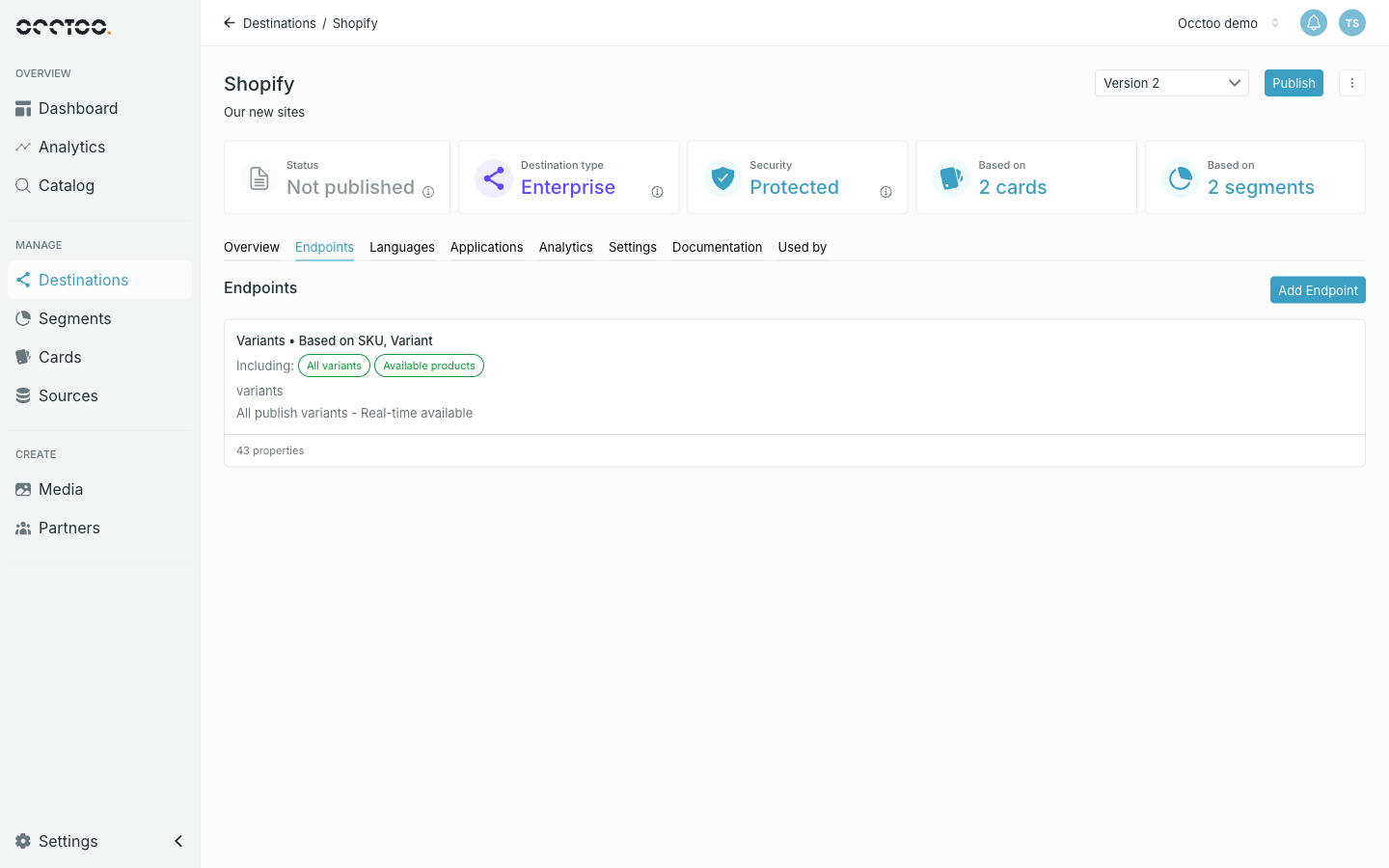The height and width of the screenshot is (868, 1389).
Task: Click the Segments pie icon in sidebar
Action: pyautogui.click(x=23, y=318)
